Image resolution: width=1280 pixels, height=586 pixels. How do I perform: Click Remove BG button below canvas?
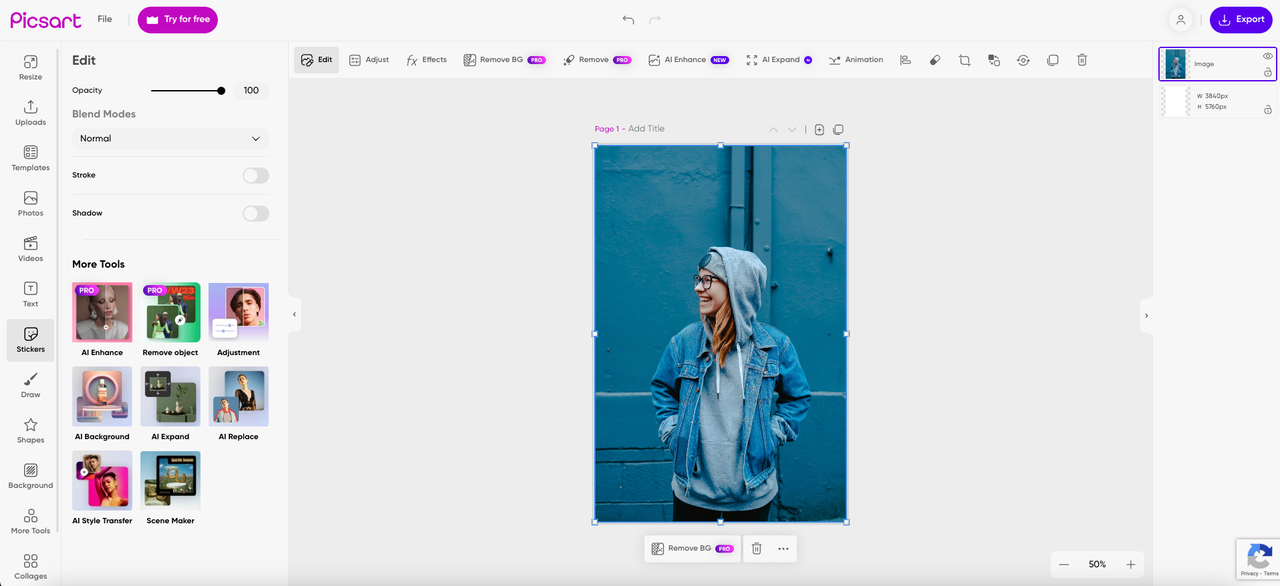[692, 548]
